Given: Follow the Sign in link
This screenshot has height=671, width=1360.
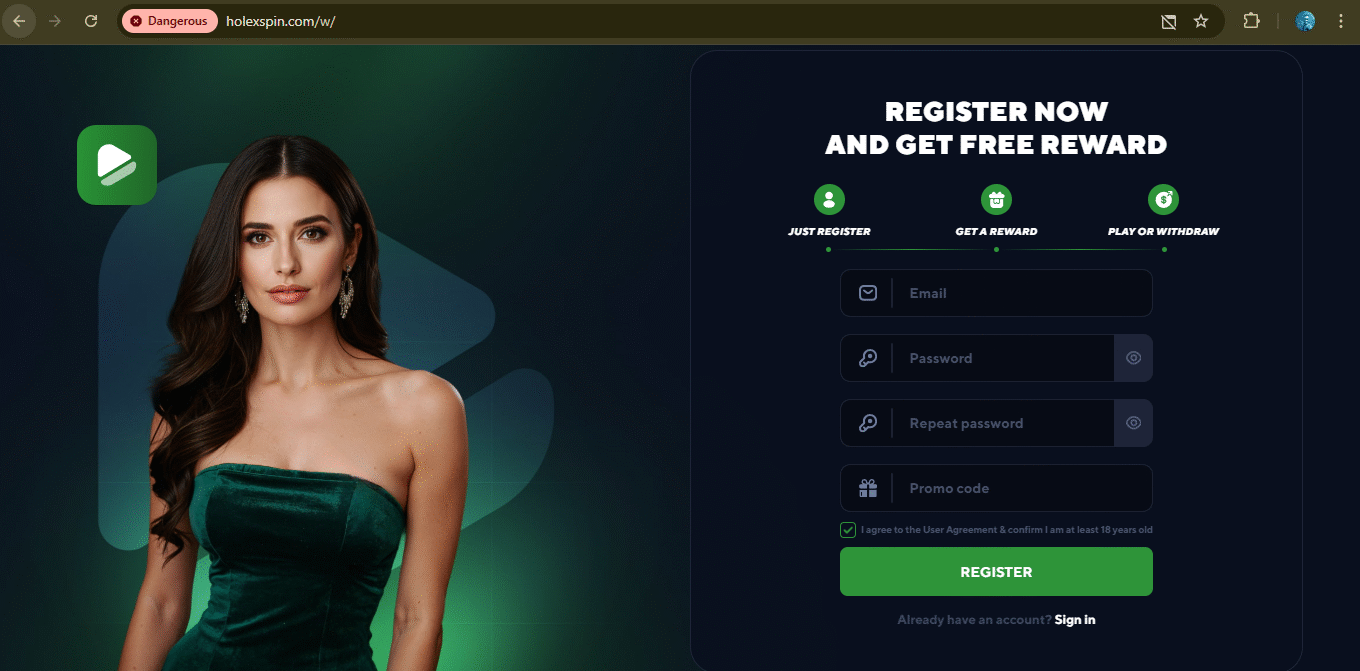Looking at the screenshot, I should point(1075,620).
